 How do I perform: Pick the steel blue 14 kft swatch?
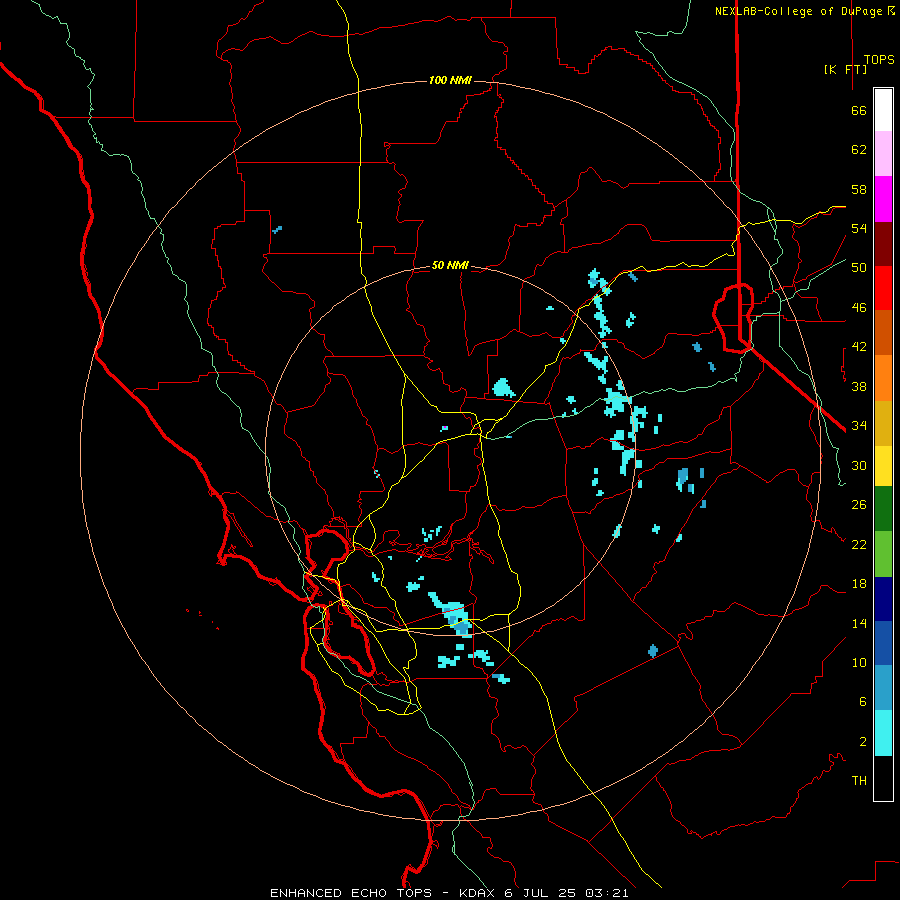pyautogui.click(x=883, y=688)
